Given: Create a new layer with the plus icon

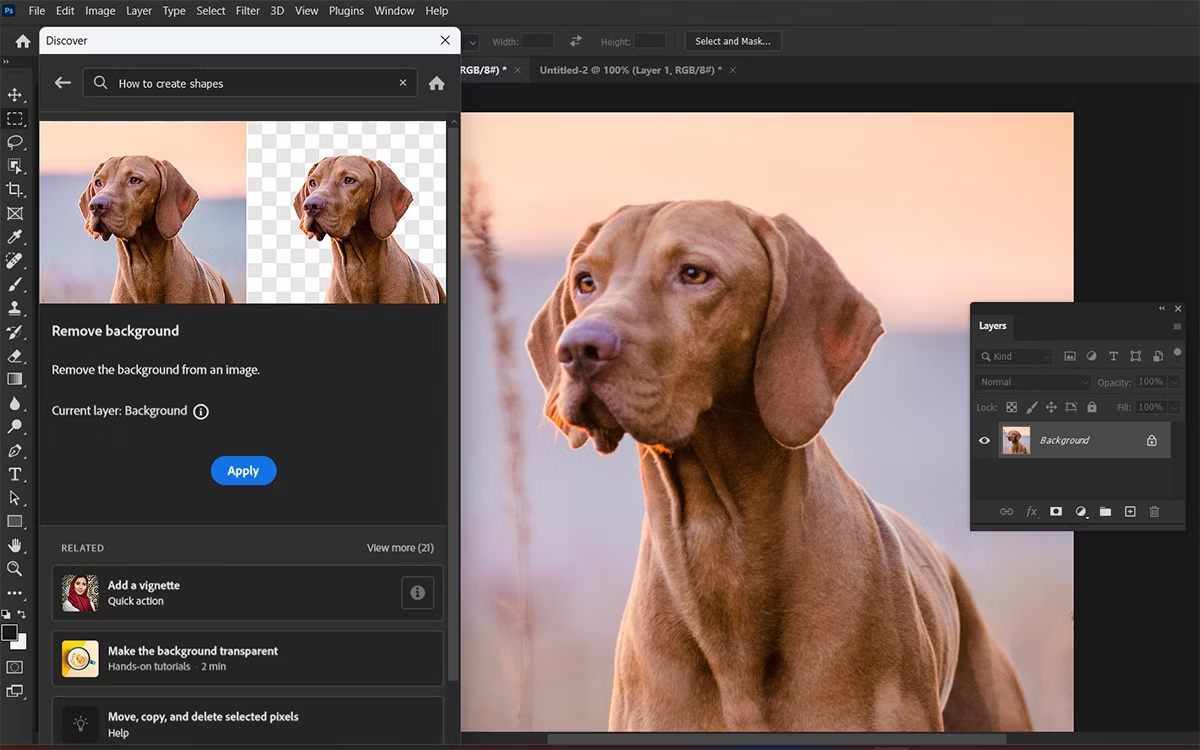Looking at the screenshot, I should [x=1130, y=511].
